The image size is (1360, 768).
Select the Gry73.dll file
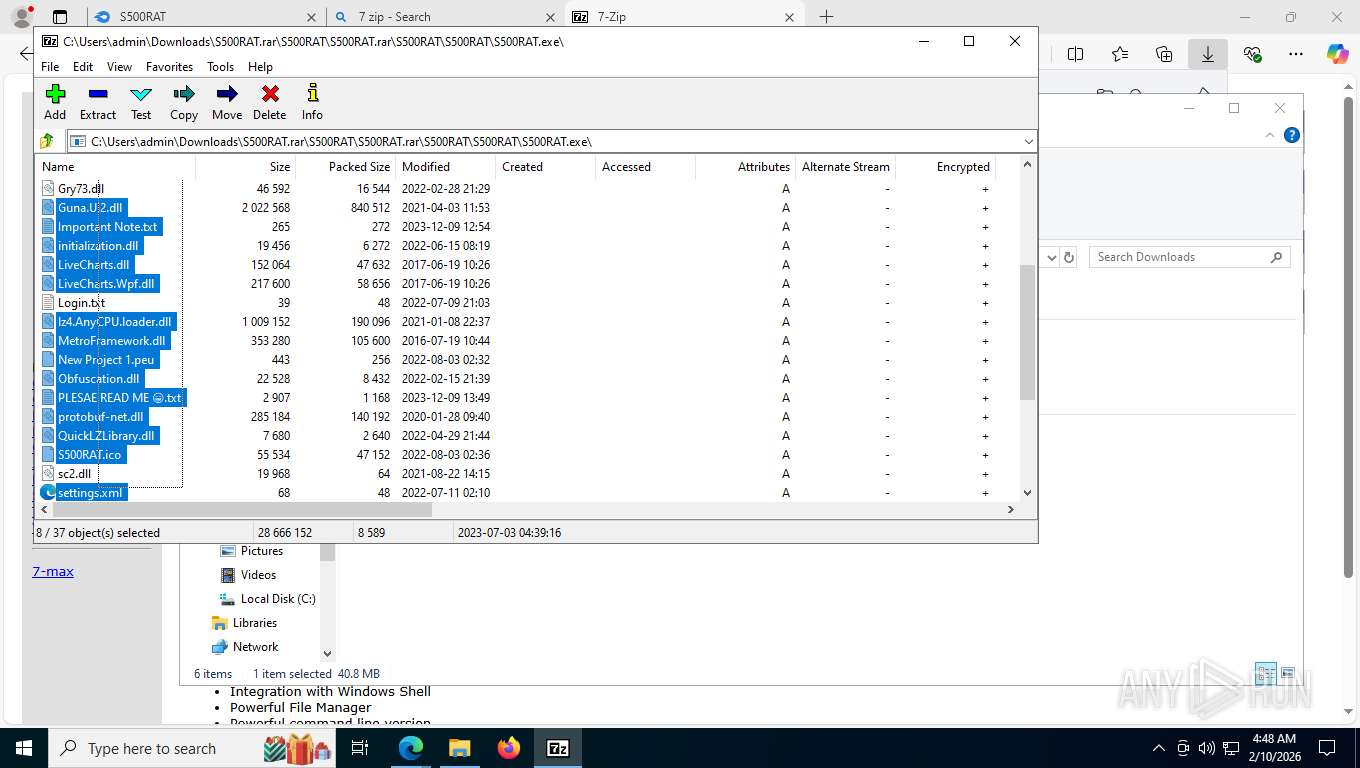click(80, 189)
